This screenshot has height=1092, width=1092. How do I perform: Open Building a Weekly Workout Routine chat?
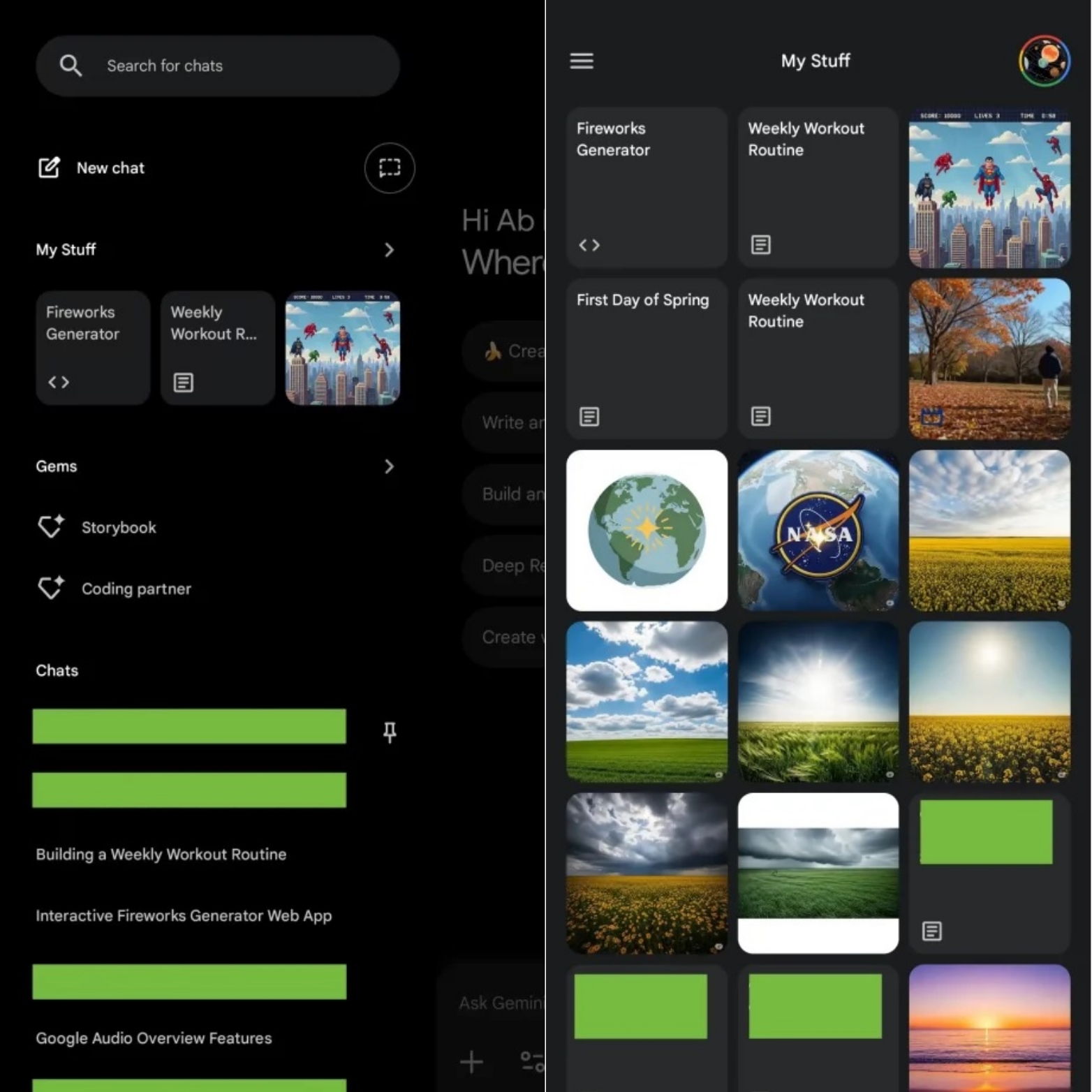[x=161, y=854]
